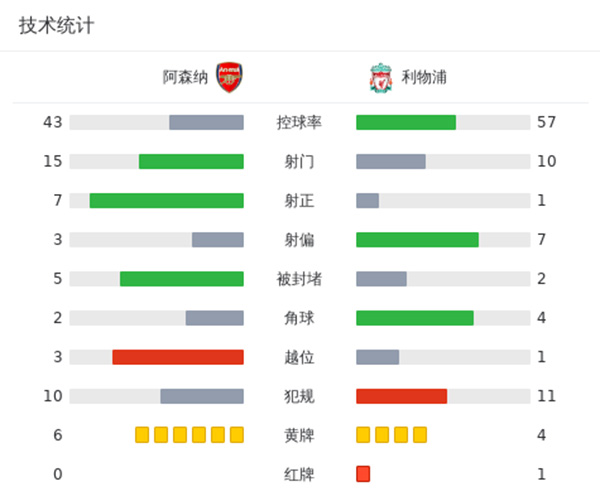Screen dimensions: 600x496
Task: Click the Liverpool club crest
Action: point(380,77)
